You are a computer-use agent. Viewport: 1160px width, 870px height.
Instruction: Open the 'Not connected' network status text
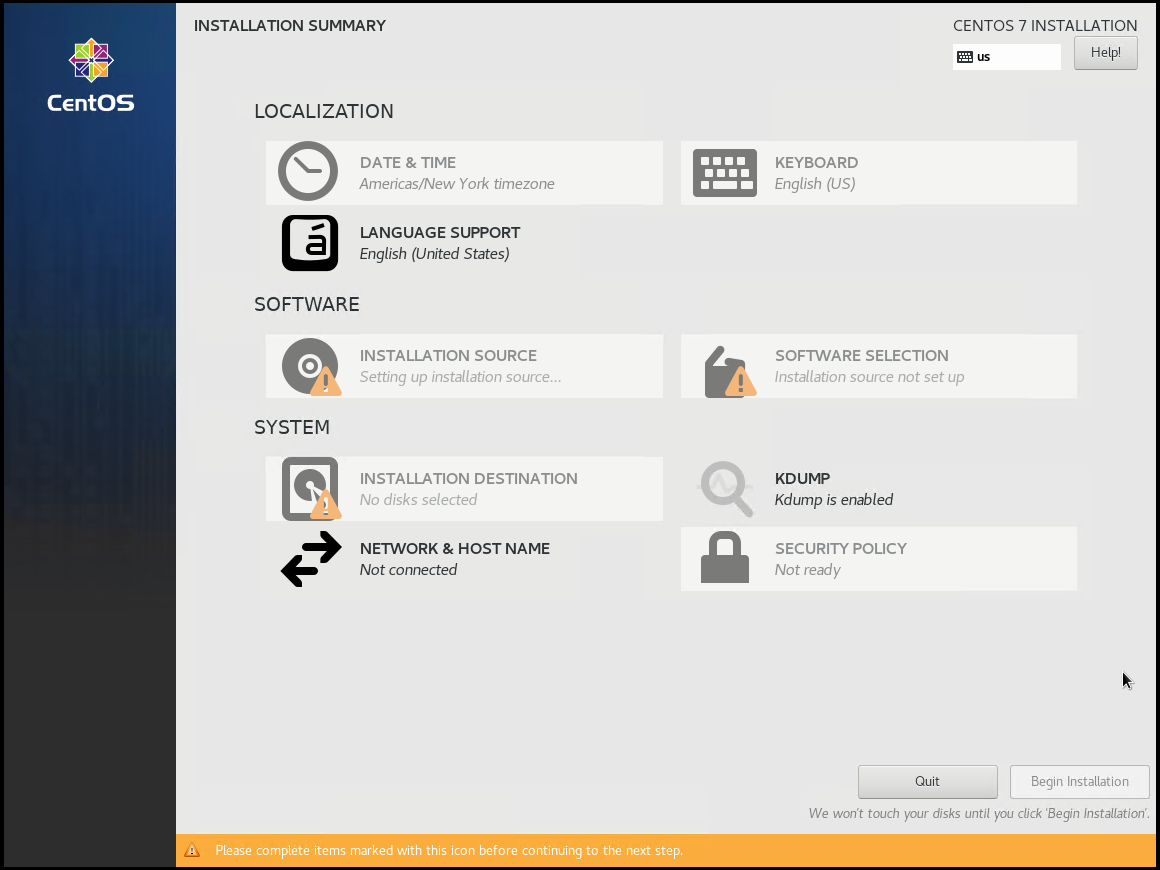(408, 570)
